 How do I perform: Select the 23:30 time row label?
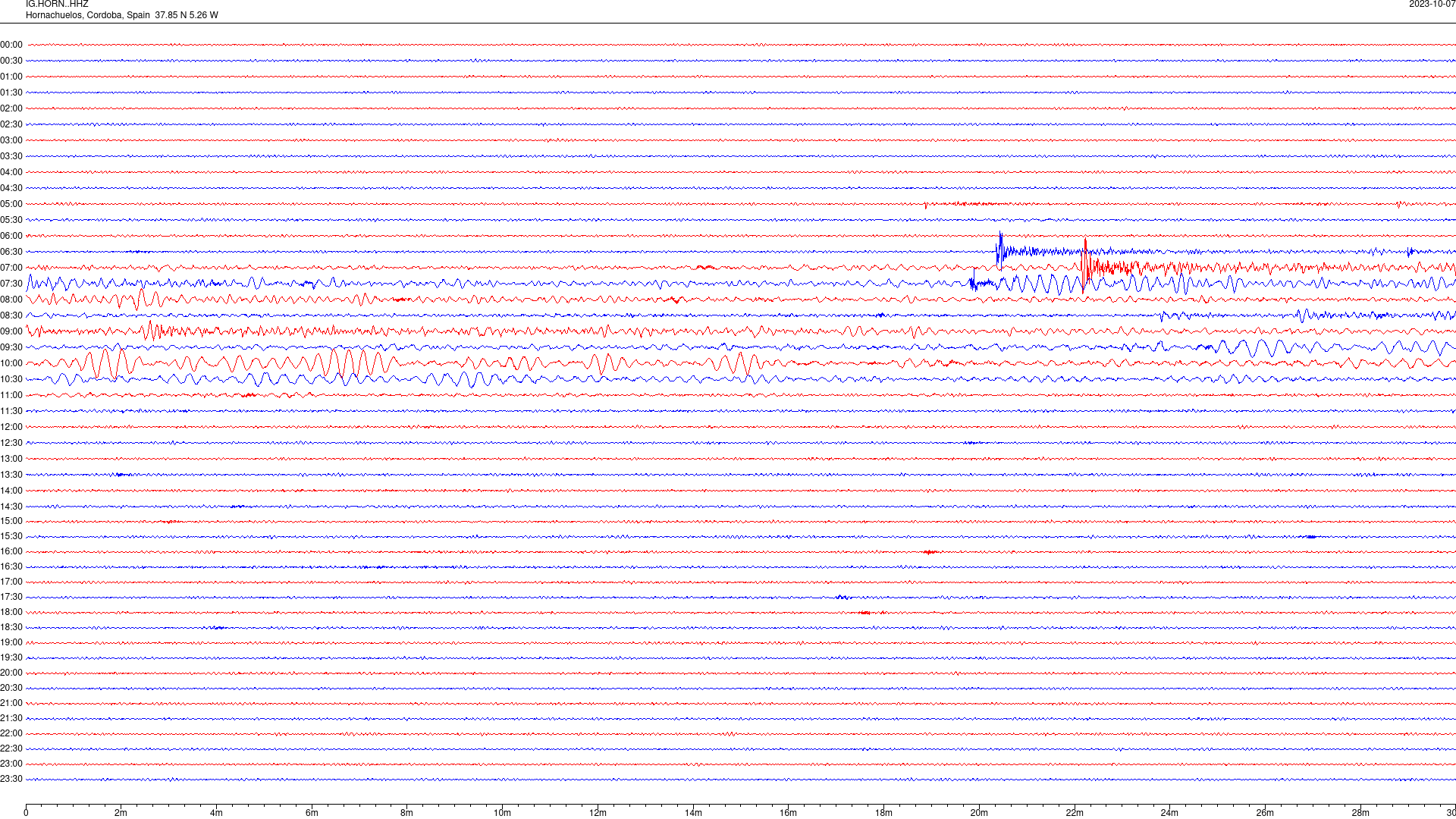point(11,779)
